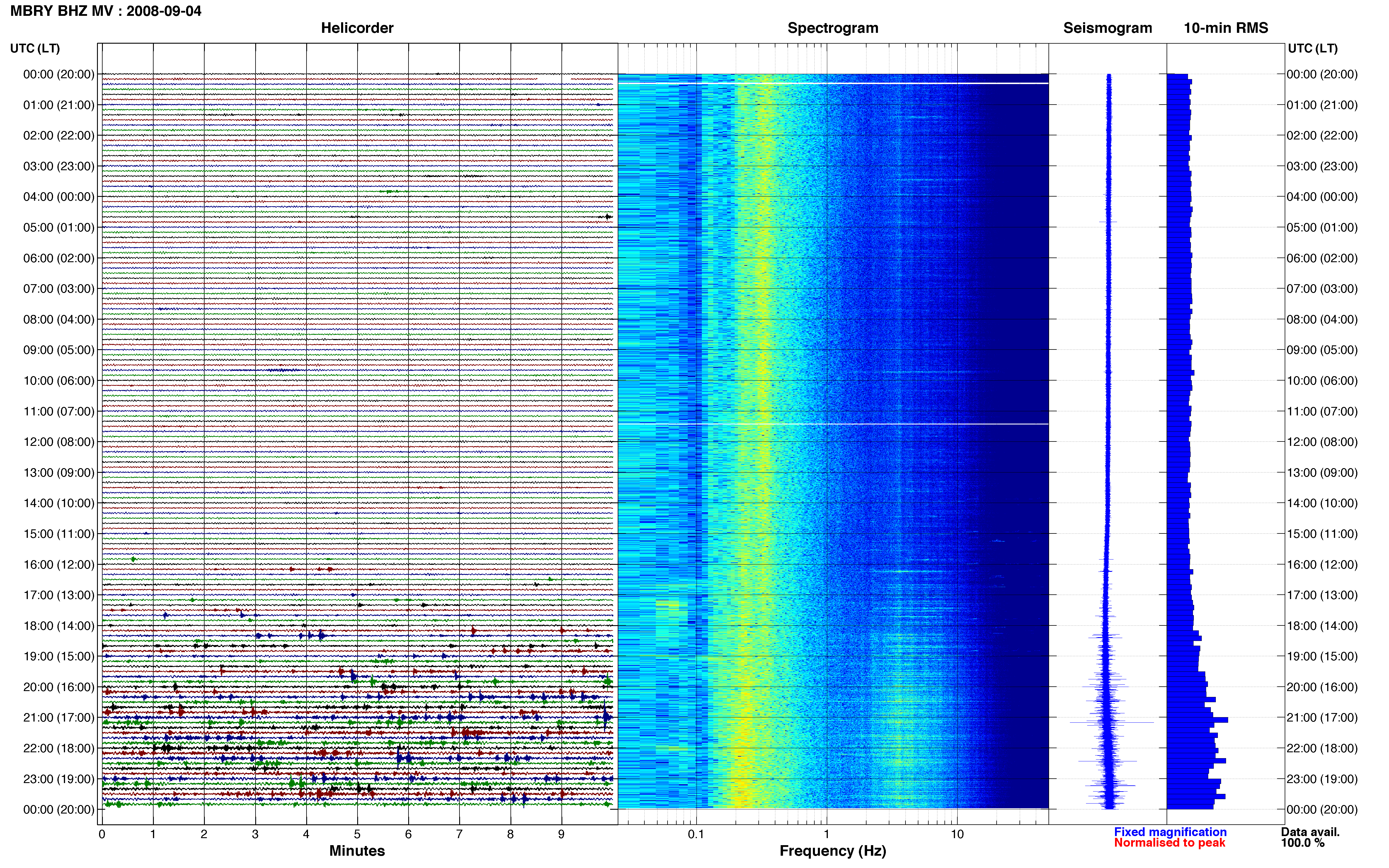This screenshot has height=868, width=1389.
Task: Click left time label '02:00 (22:00)'
Action: (59, 135)
